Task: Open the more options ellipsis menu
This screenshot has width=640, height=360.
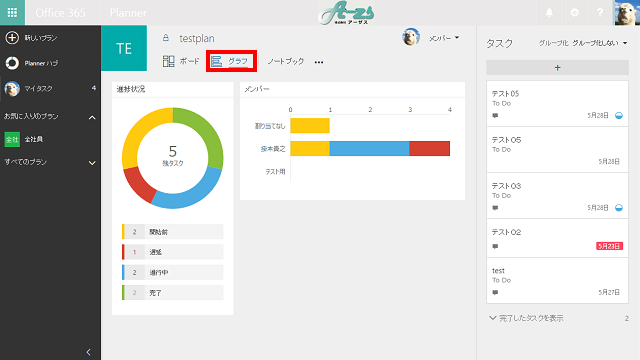Action: coord(319,62)
